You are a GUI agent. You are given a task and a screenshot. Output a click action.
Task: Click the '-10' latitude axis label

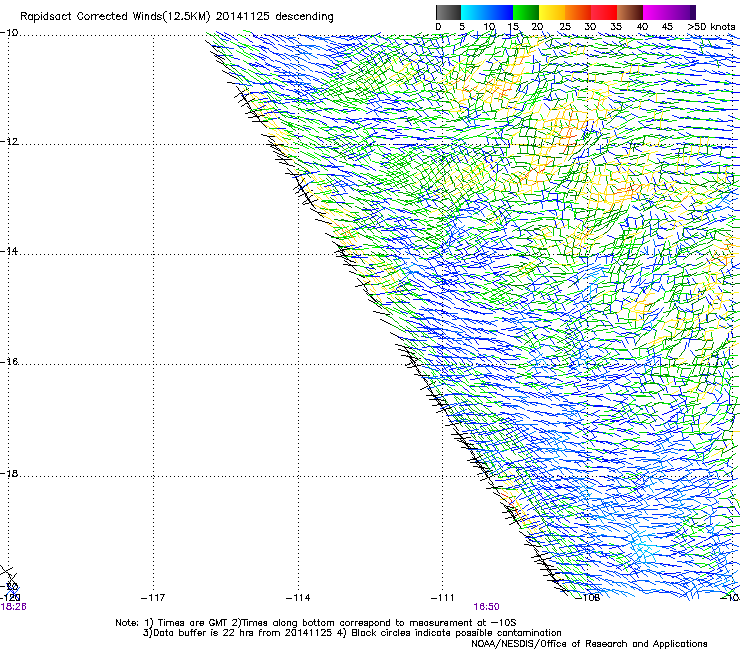coord(9,33)
